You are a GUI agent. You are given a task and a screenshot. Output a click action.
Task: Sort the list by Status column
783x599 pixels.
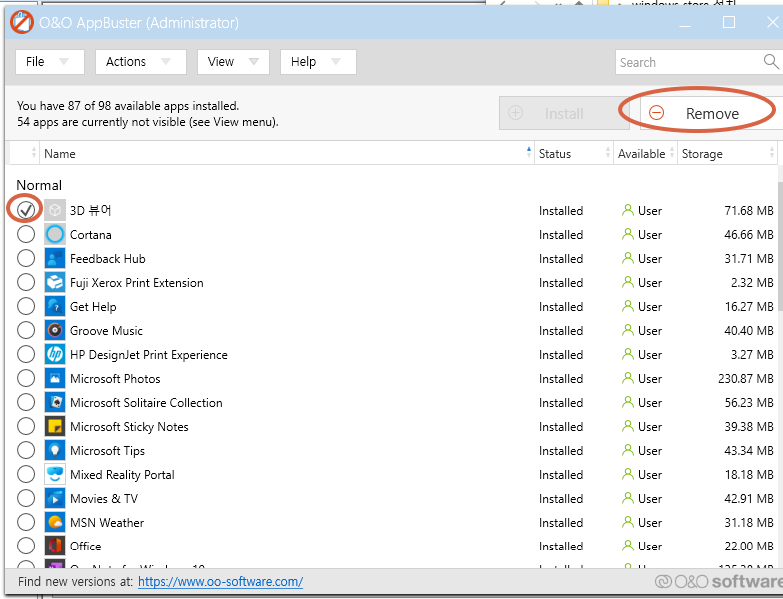pos(574,153)
